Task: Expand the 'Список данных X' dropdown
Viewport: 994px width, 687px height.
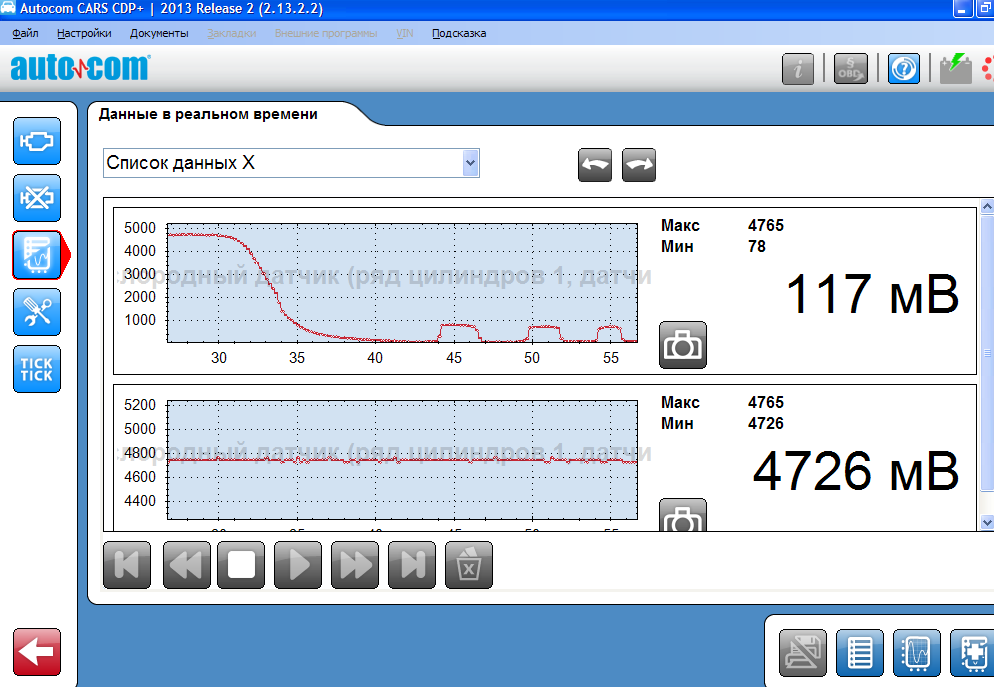Action: coord(470,163)
